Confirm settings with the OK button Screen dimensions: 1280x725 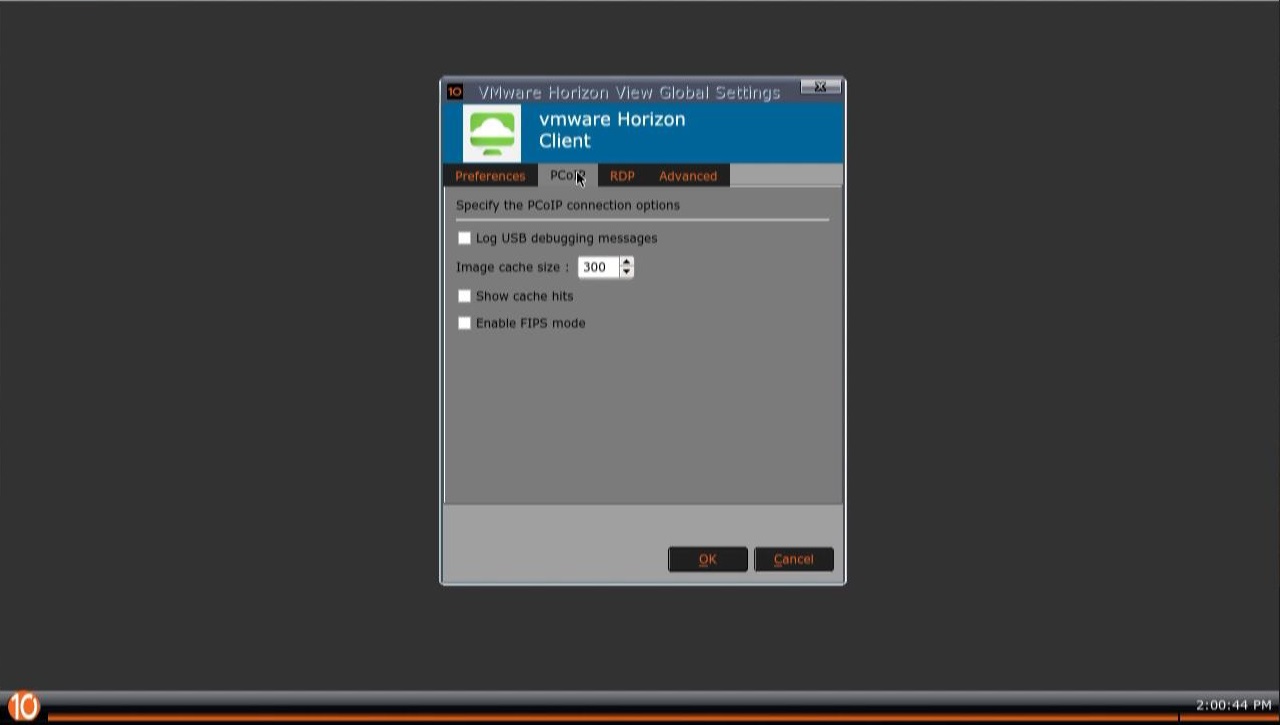(708, 559)
